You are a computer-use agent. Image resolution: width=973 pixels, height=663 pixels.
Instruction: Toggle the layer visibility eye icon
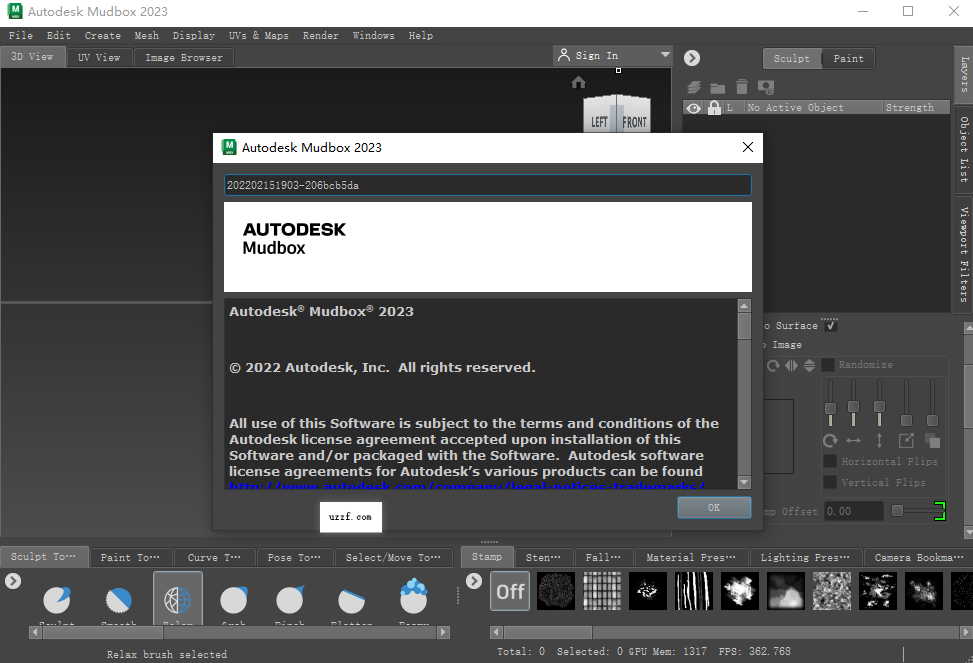[x=693, y=107]
